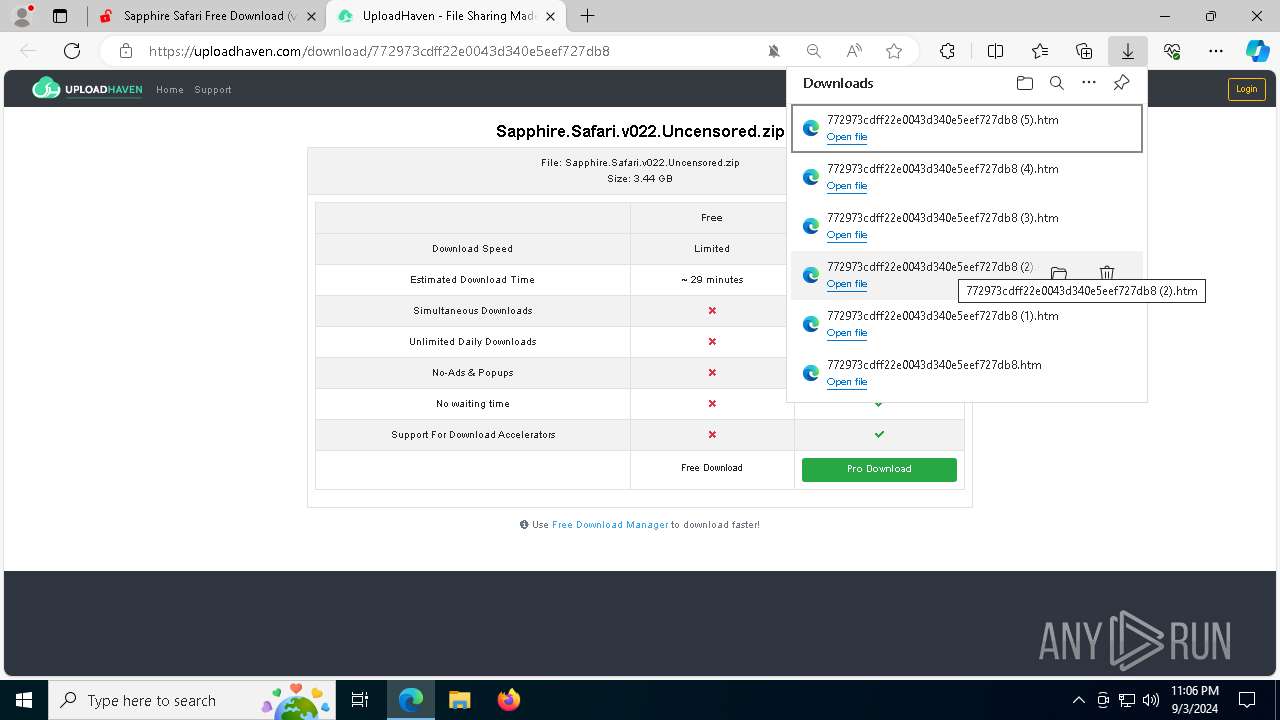Launch Firefox from the taskbar
Viewport: 1280px width, 720px height.
coord(509,700)
